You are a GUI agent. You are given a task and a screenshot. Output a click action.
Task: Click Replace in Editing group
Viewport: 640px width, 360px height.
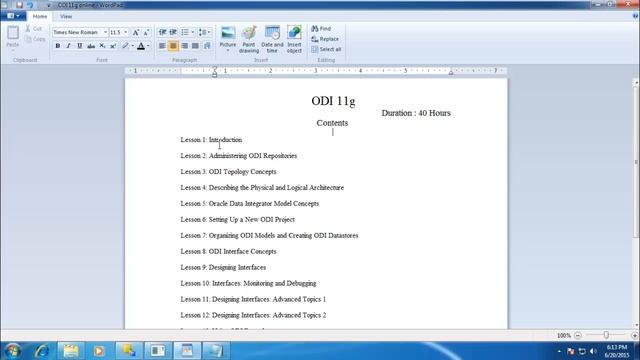pyautogui.click(x=325, y=39)
